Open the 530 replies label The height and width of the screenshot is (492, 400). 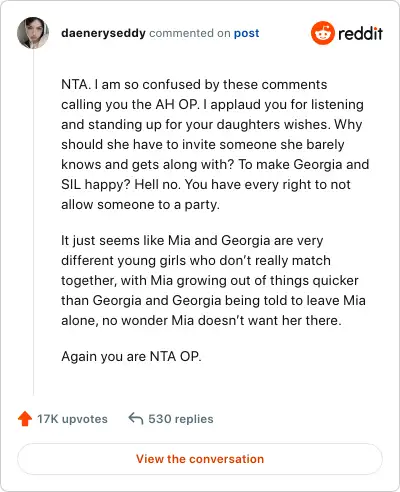click(x=181, y=419)
